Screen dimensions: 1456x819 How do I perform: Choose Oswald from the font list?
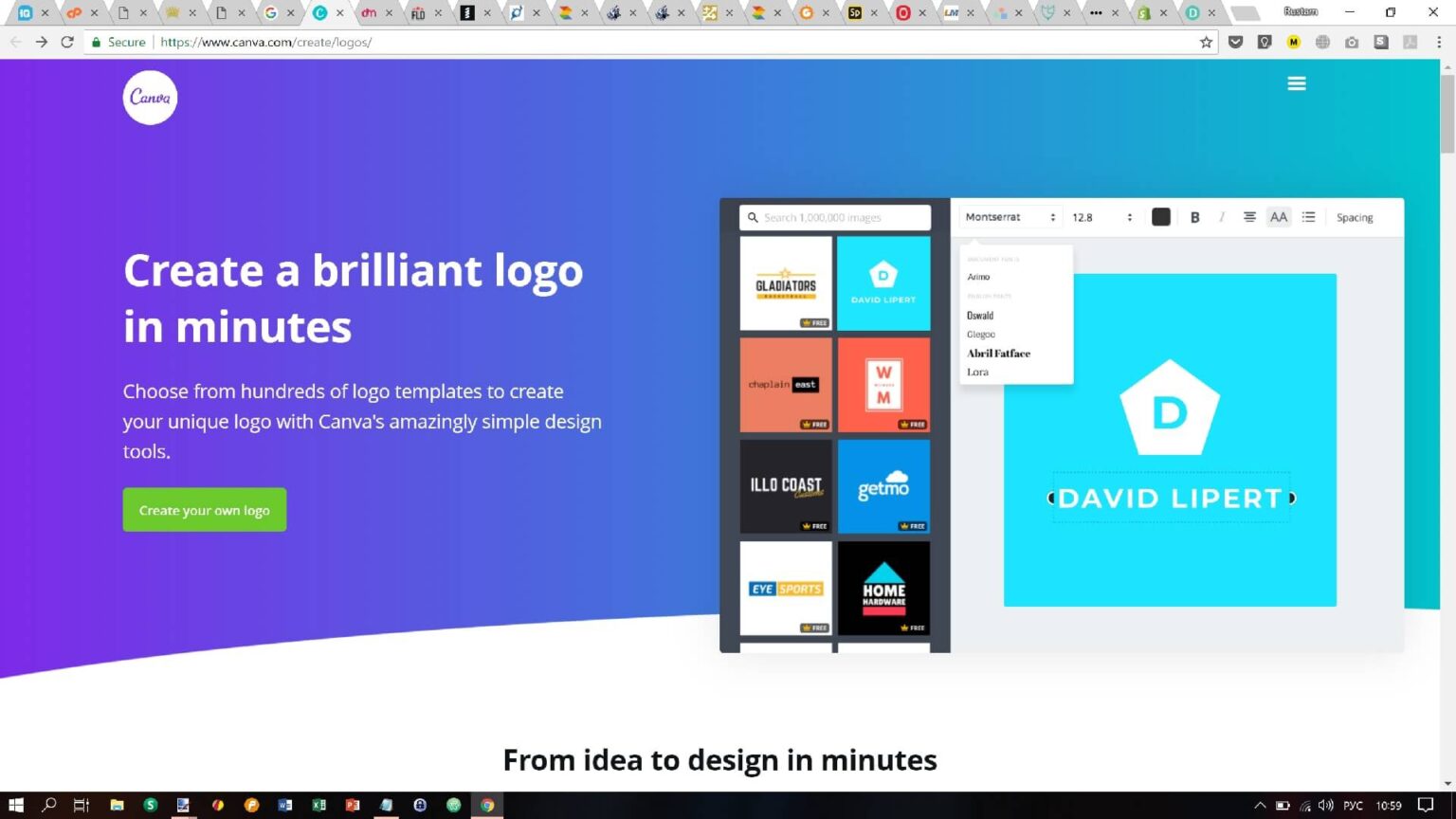tap(980, 315)
